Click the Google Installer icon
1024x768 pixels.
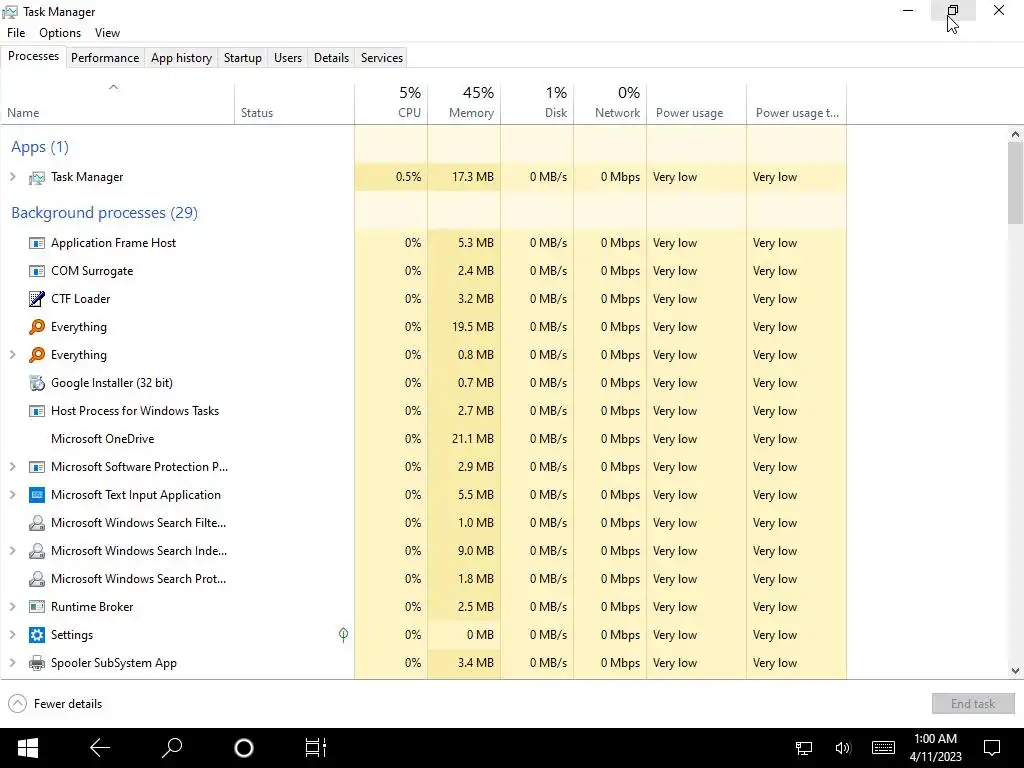pos(37,383)
